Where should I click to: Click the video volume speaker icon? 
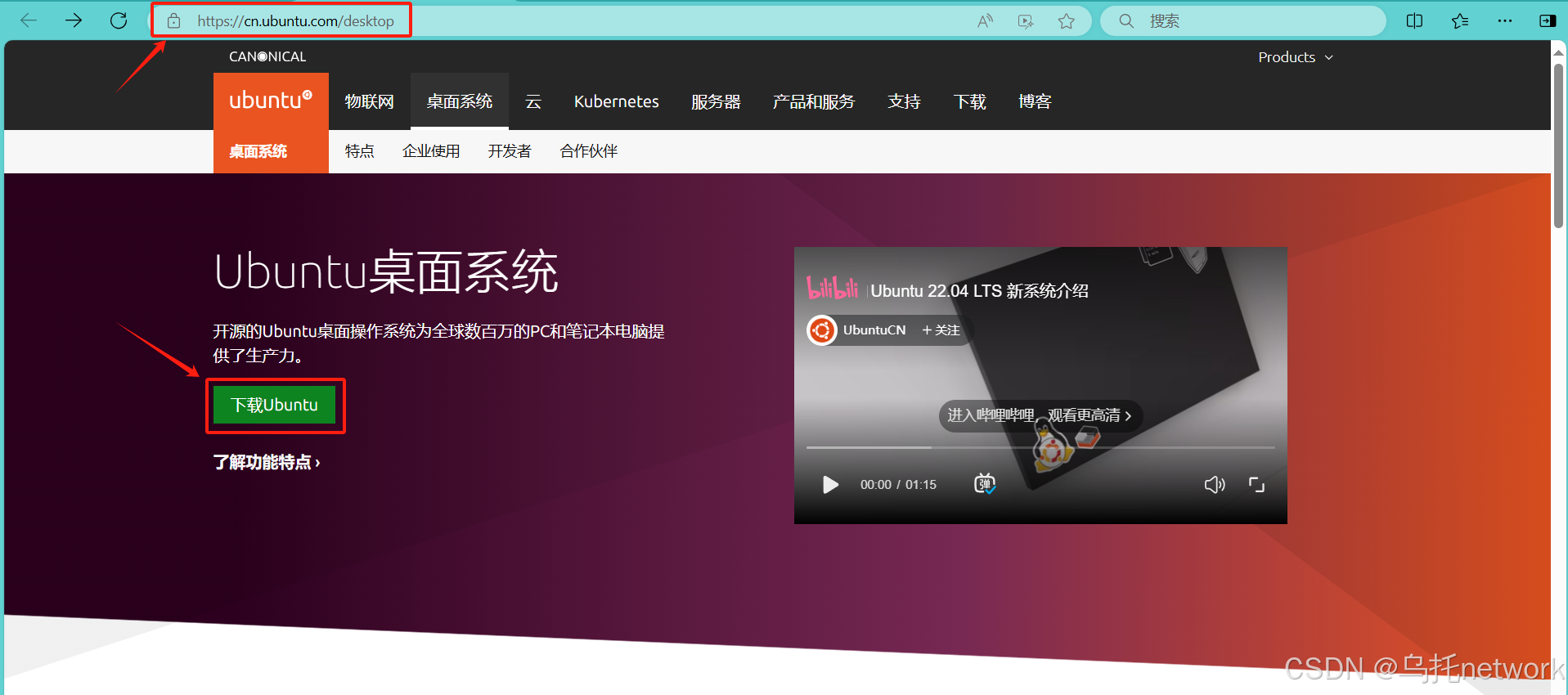click(x=1215, y=485)
